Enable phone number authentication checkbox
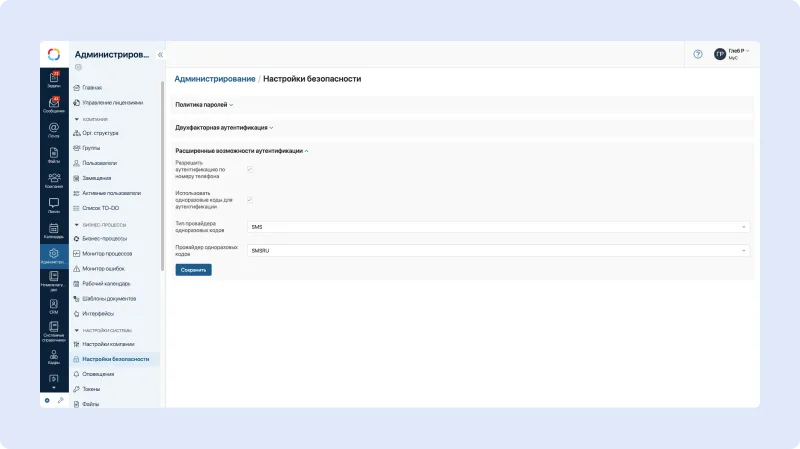The image size is (800, 449). tap(250, 169)
